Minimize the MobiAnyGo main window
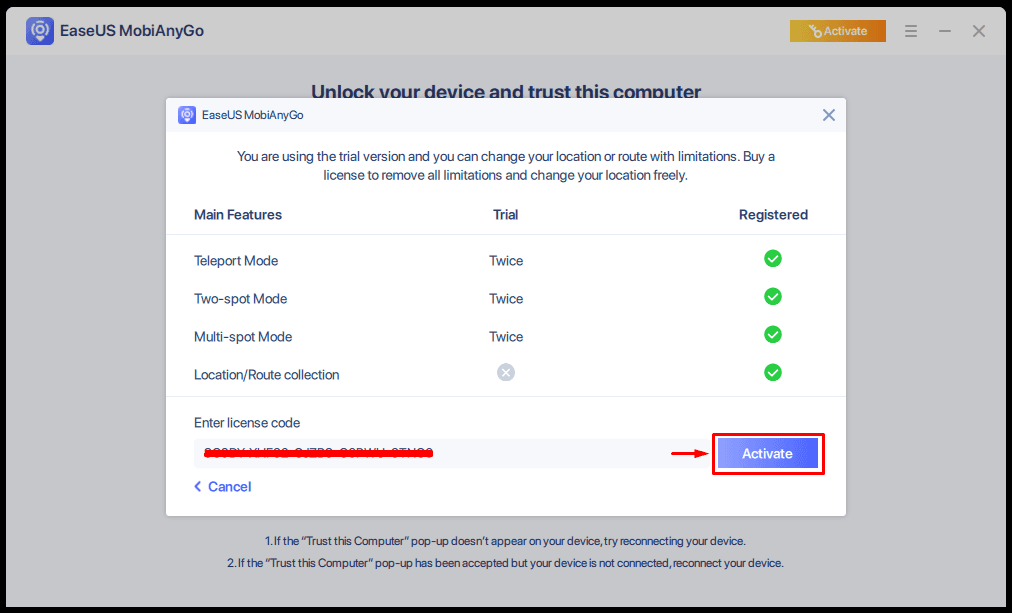The width and height of the screenshot is (1012, 613). pyautogui.click(x=945, y=31)
